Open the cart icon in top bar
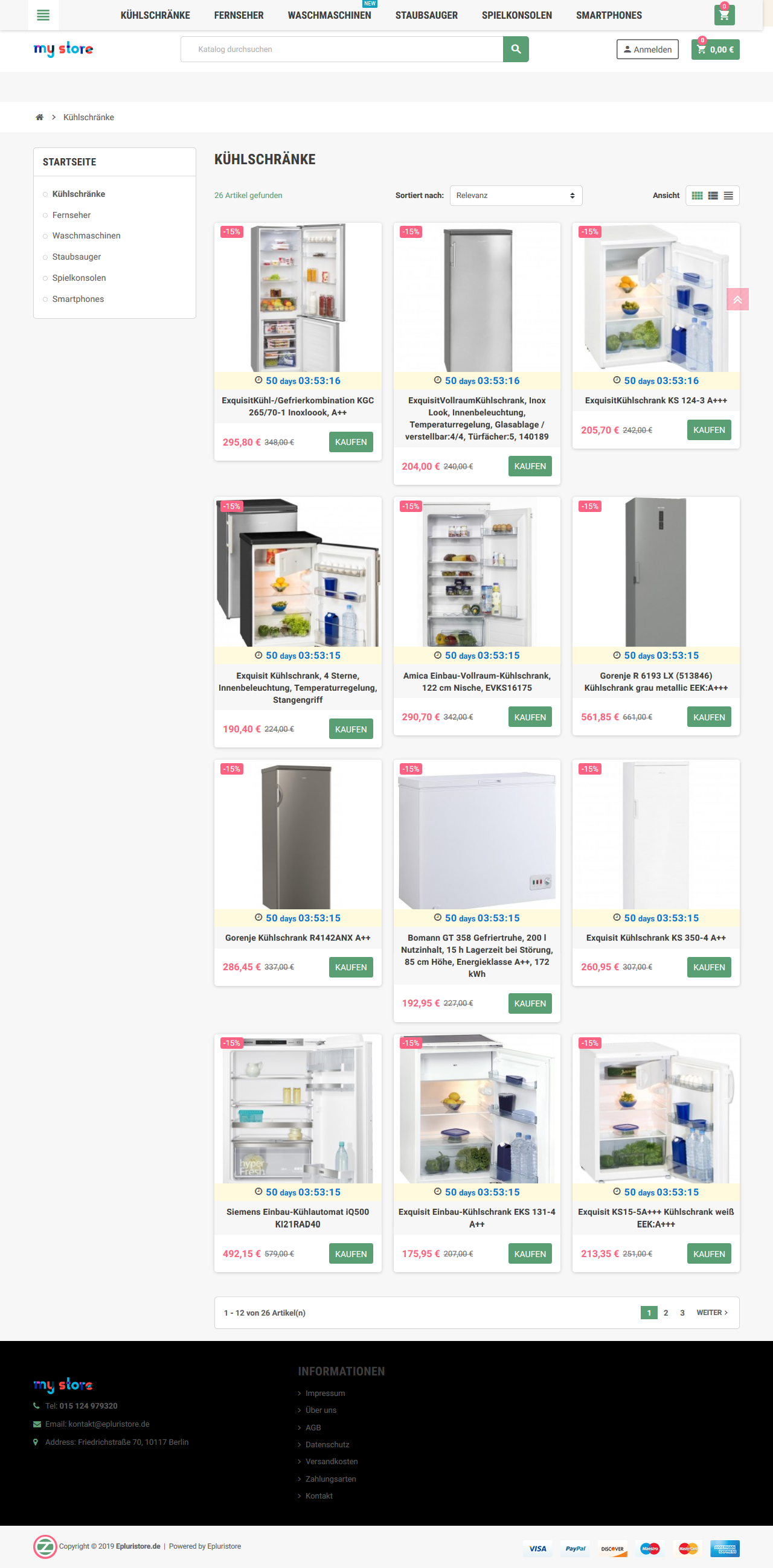773x1568 pixels. [723, 15]
